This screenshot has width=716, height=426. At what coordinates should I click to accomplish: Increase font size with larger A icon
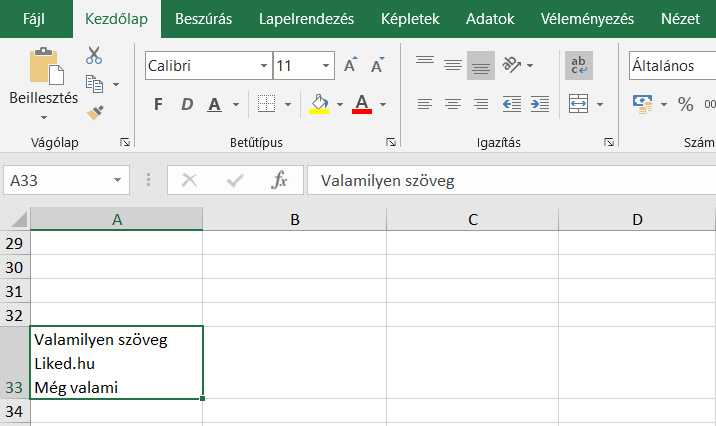[350, 66]
